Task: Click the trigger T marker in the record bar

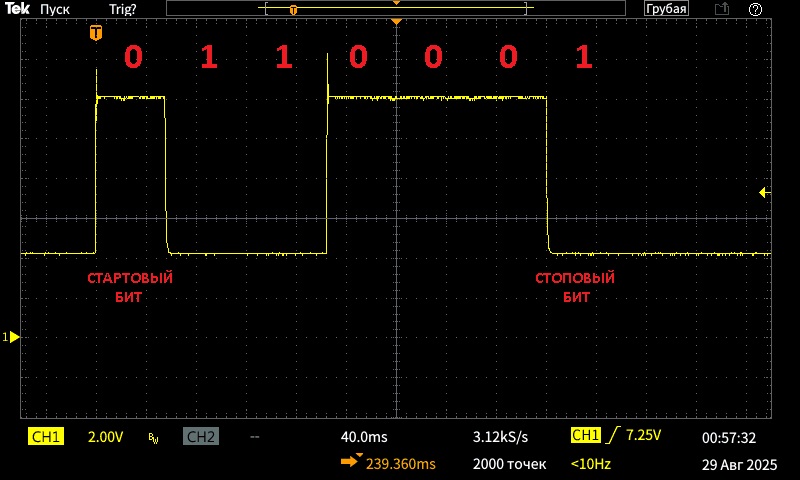Action: coord(293,10)
